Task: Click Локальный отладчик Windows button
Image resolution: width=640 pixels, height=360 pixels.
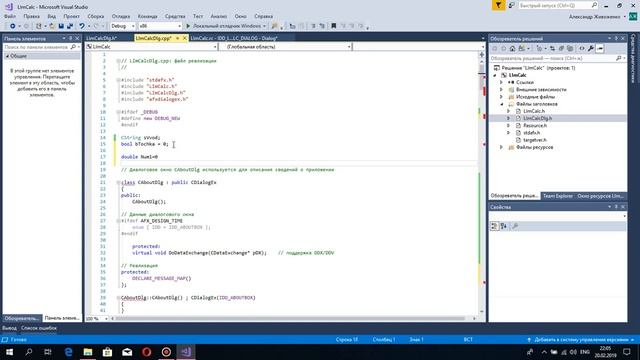Action: pyautogui.click(x=226, y=26)
